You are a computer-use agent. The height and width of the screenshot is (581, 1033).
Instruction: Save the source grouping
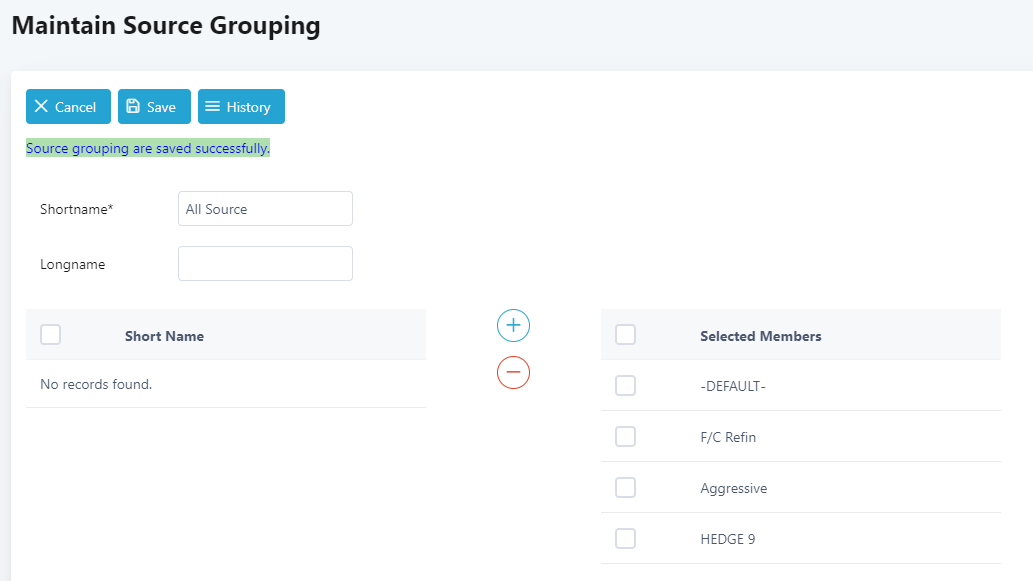(154, 107)
